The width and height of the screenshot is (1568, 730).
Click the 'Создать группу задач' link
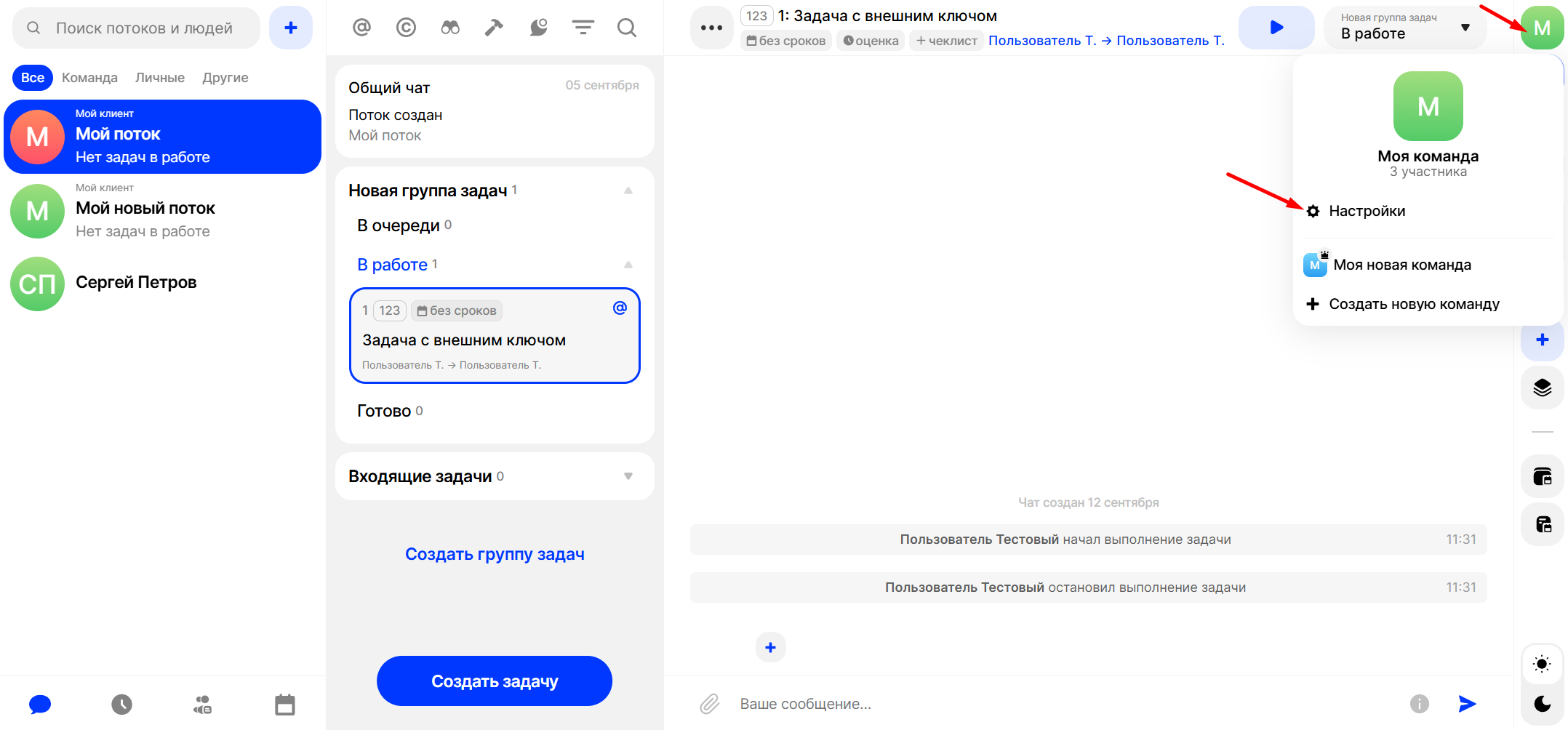(495, 554)
